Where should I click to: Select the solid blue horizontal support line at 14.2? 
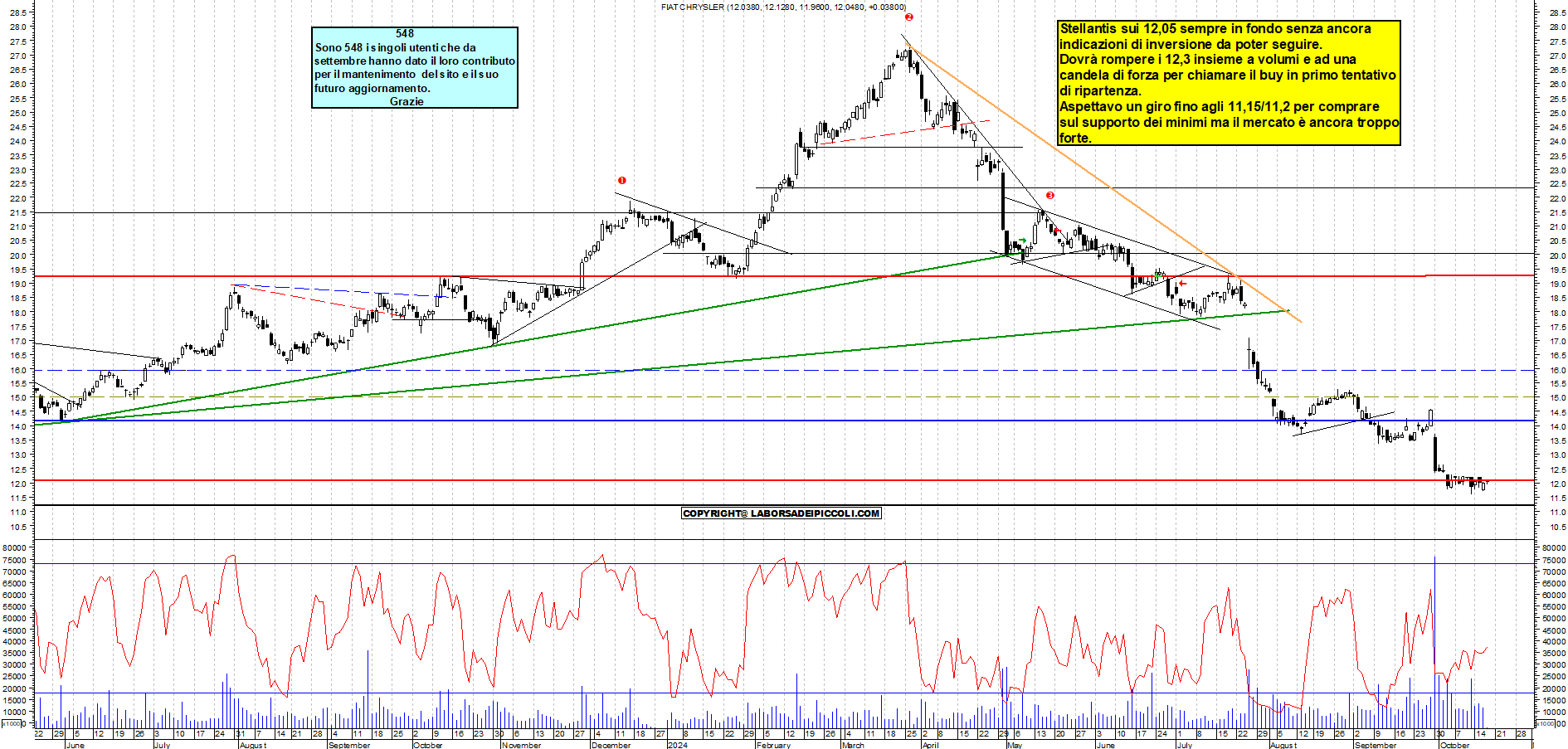click(784, 421)
